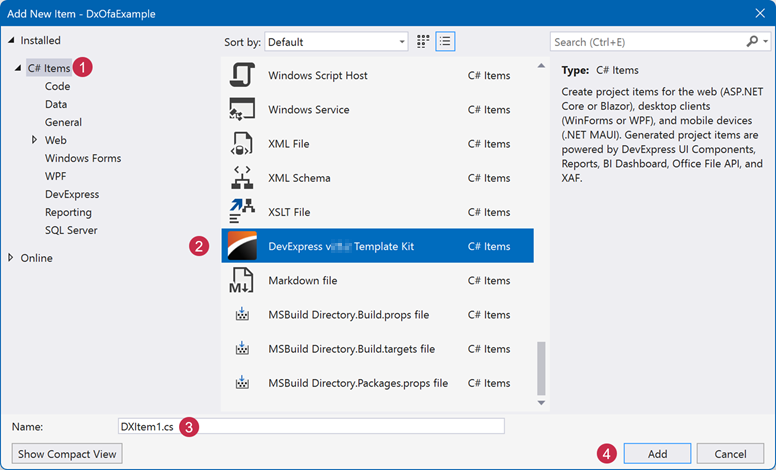Image resolution: width=776 pixels, height=470 pixels.
Task: Open the Sort by Default dropdown
Action: 337,42
